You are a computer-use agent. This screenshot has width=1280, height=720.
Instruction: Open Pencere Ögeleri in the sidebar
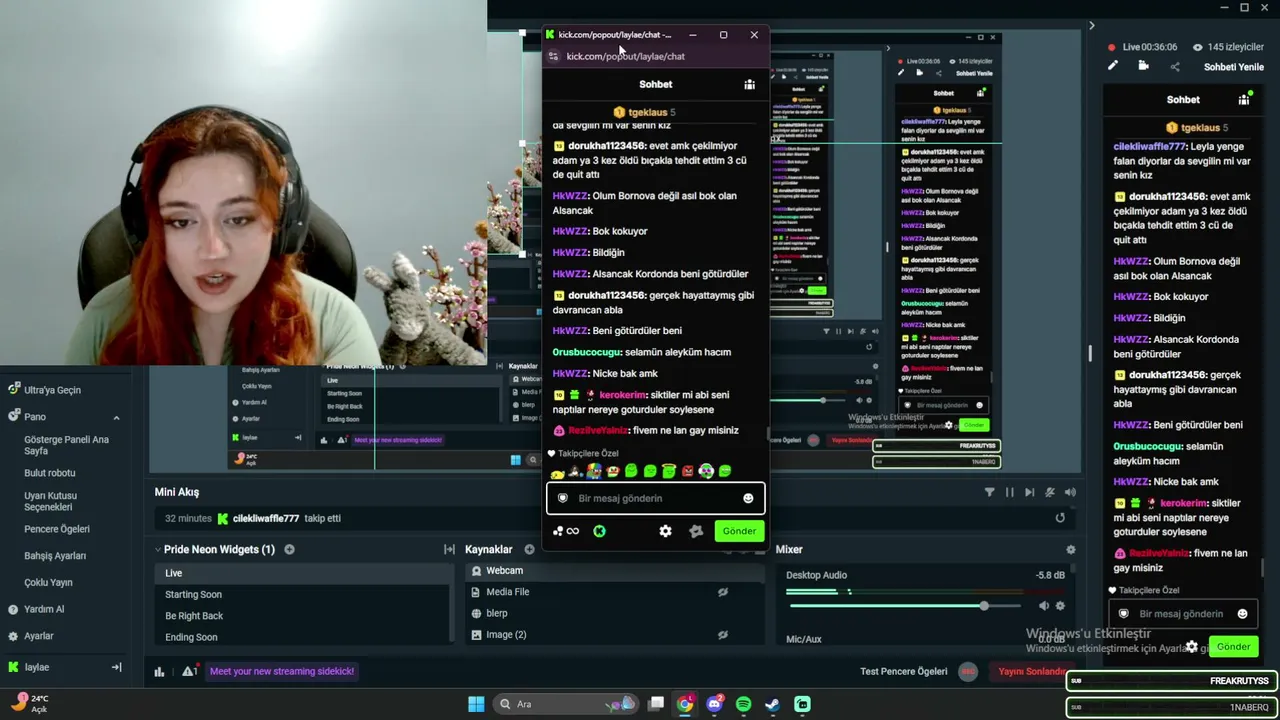pyautogui.click(x=57, y=529)
